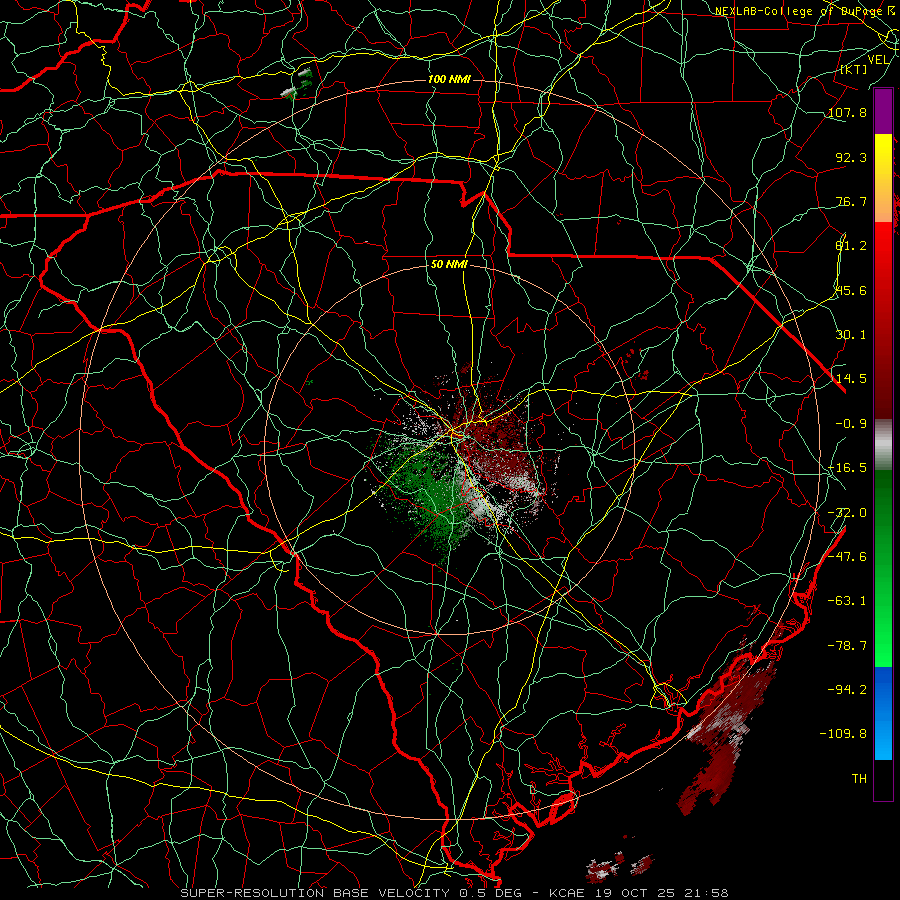Select the 61.2 legend value
The height and width of the screenshot is (900, 900).
click(x=851, y=246)
